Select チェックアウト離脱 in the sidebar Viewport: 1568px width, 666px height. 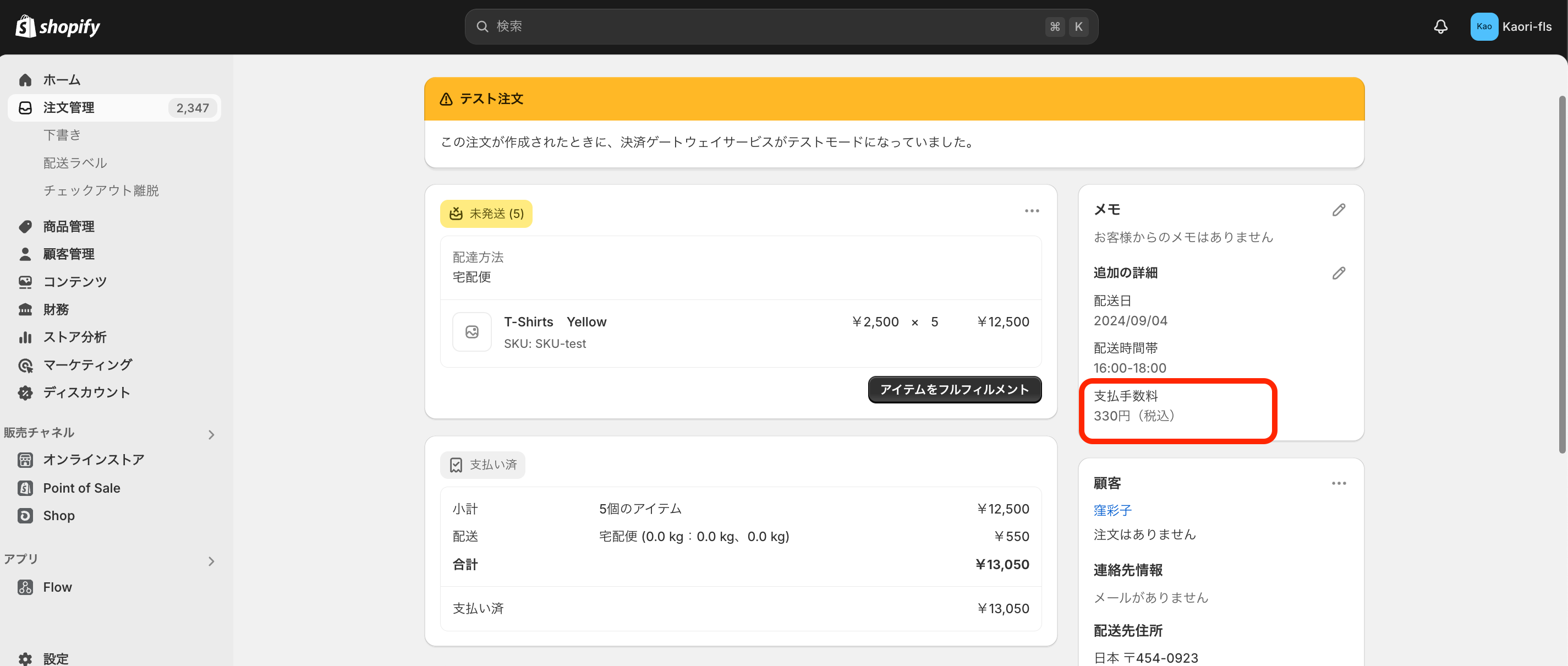click(101, 190)
